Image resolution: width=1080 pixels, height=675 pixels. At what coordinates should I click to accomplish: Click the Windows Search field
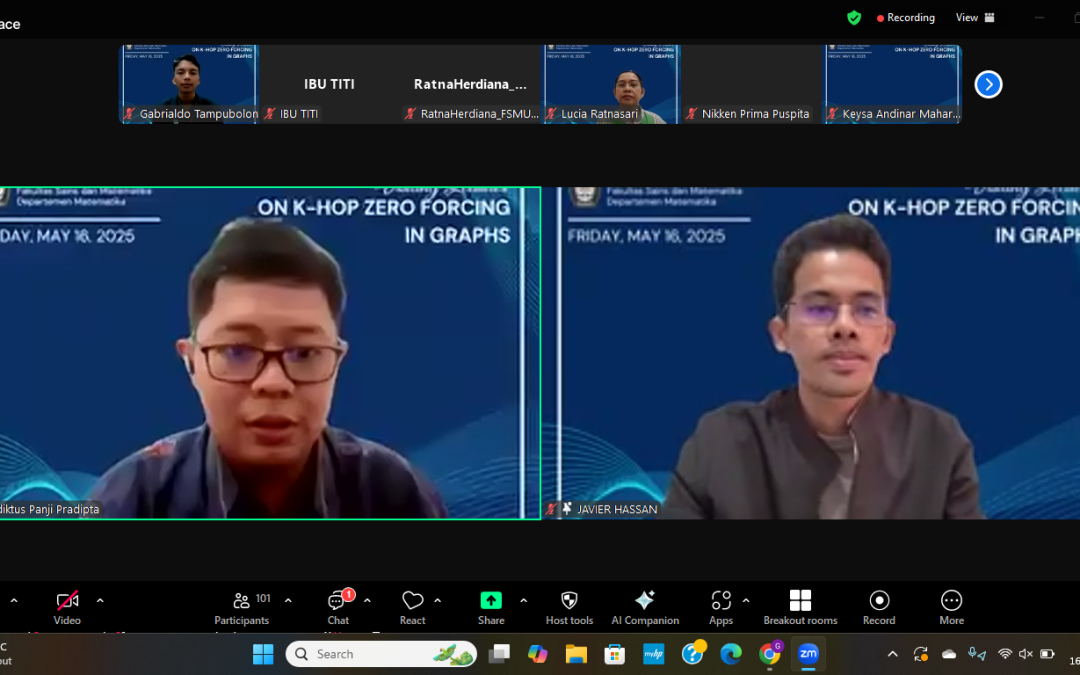tap(380, 653)
